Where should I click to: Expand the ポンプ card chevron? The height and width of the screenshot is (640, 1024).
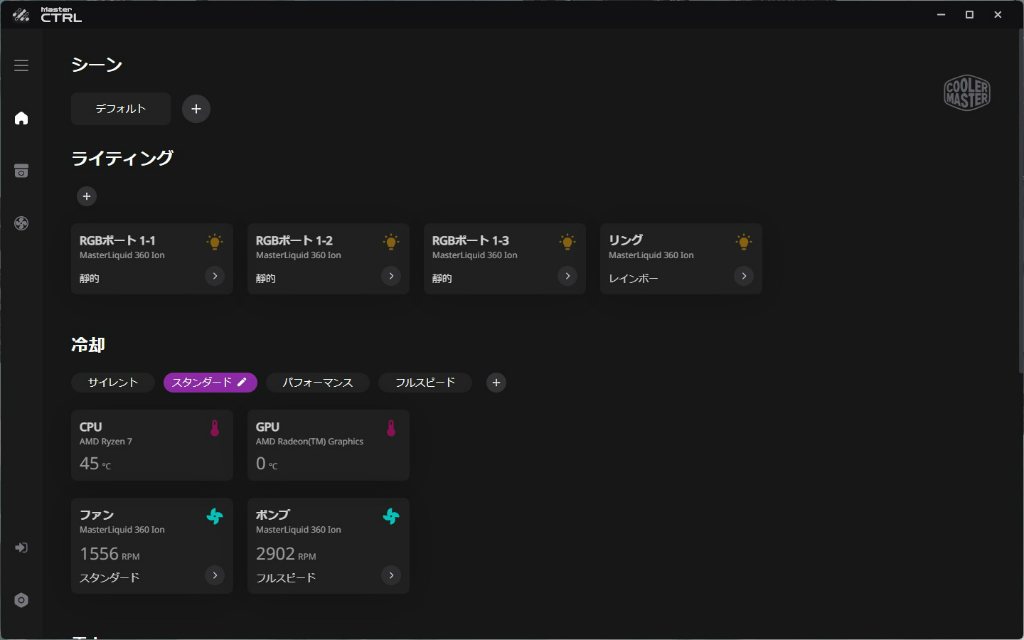click(391, 575)
